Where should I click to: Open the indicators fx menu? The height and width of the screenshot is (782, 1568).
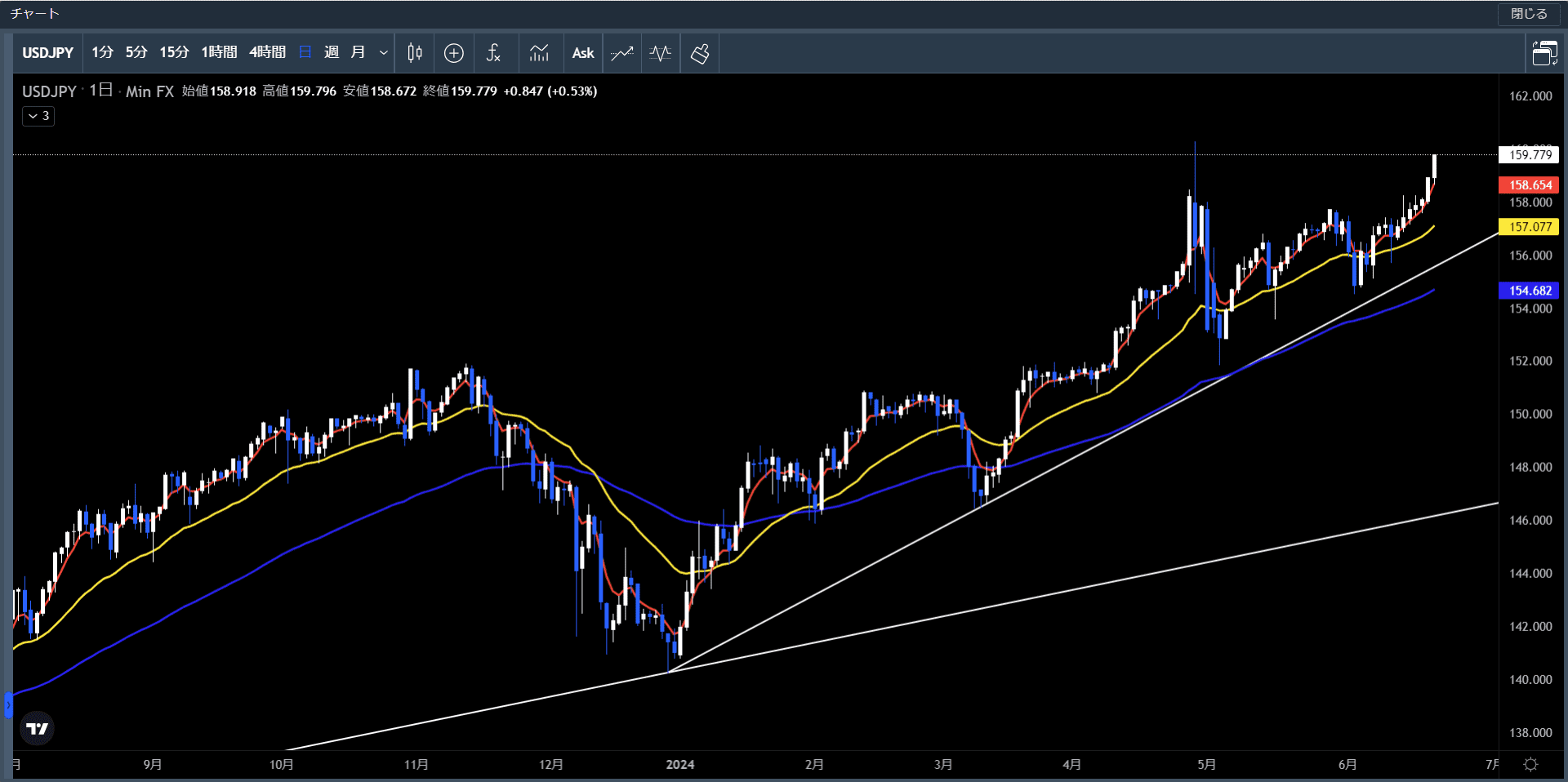click(x=493, y=53)
